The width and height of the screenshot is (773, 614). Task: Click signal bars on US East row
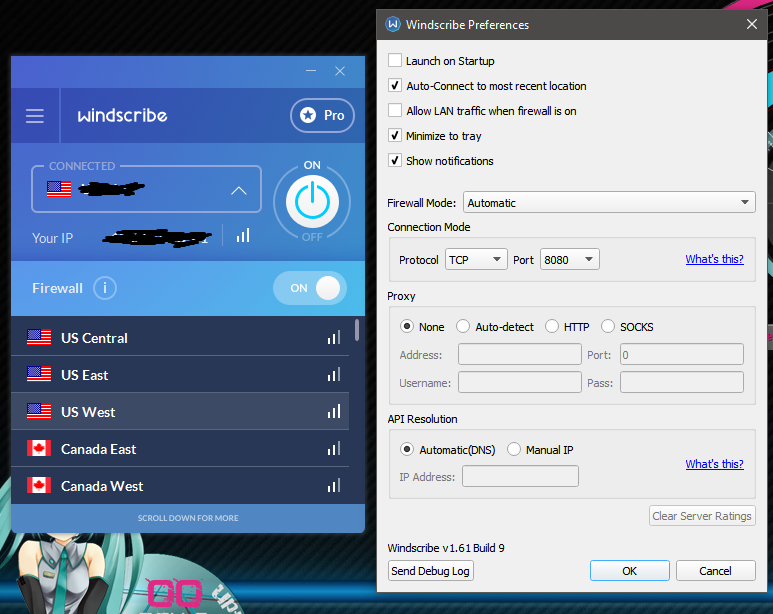334,374
